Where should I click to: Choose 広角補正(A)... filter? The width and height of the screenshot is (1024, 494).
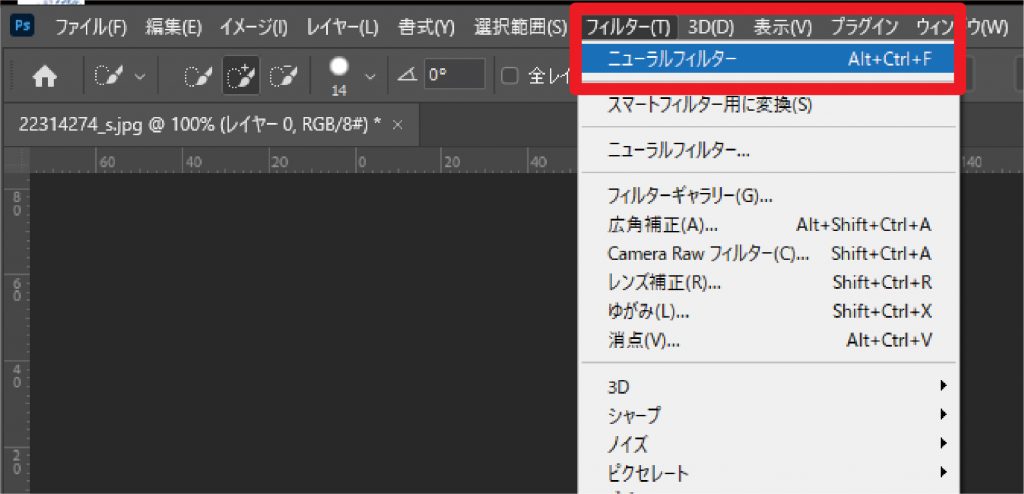point(769,225)
